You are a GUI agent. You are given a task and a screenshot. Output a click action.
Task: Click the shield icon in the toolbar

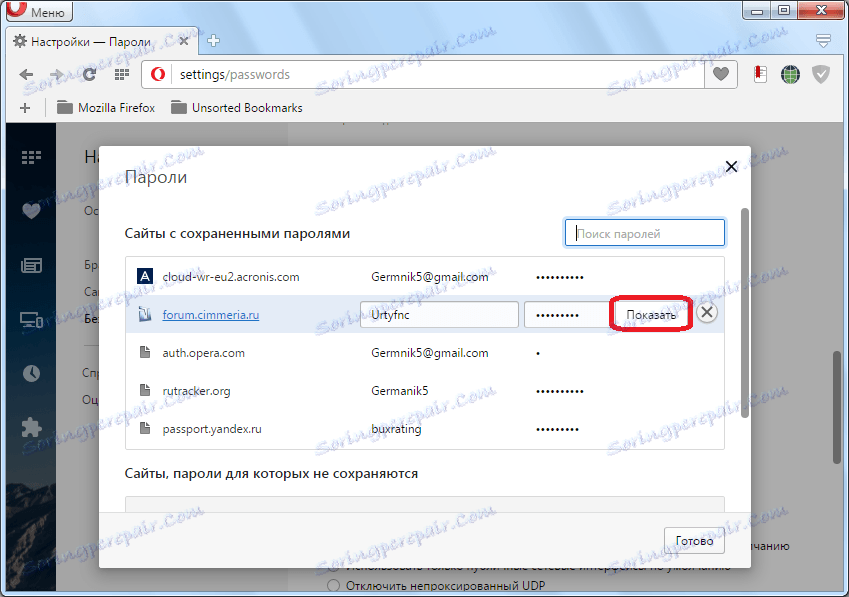coord(821,74)
